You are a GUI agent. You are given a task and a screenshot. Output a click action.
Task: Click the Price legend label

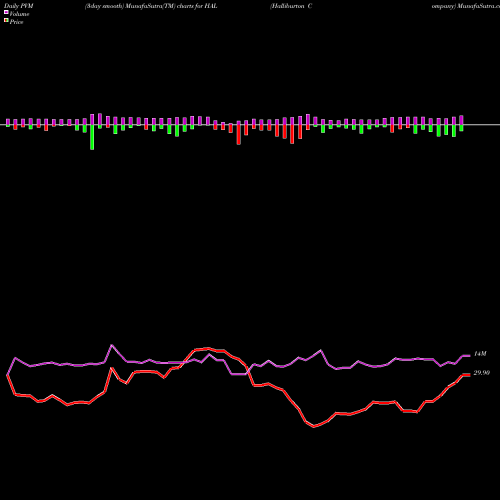16,22
